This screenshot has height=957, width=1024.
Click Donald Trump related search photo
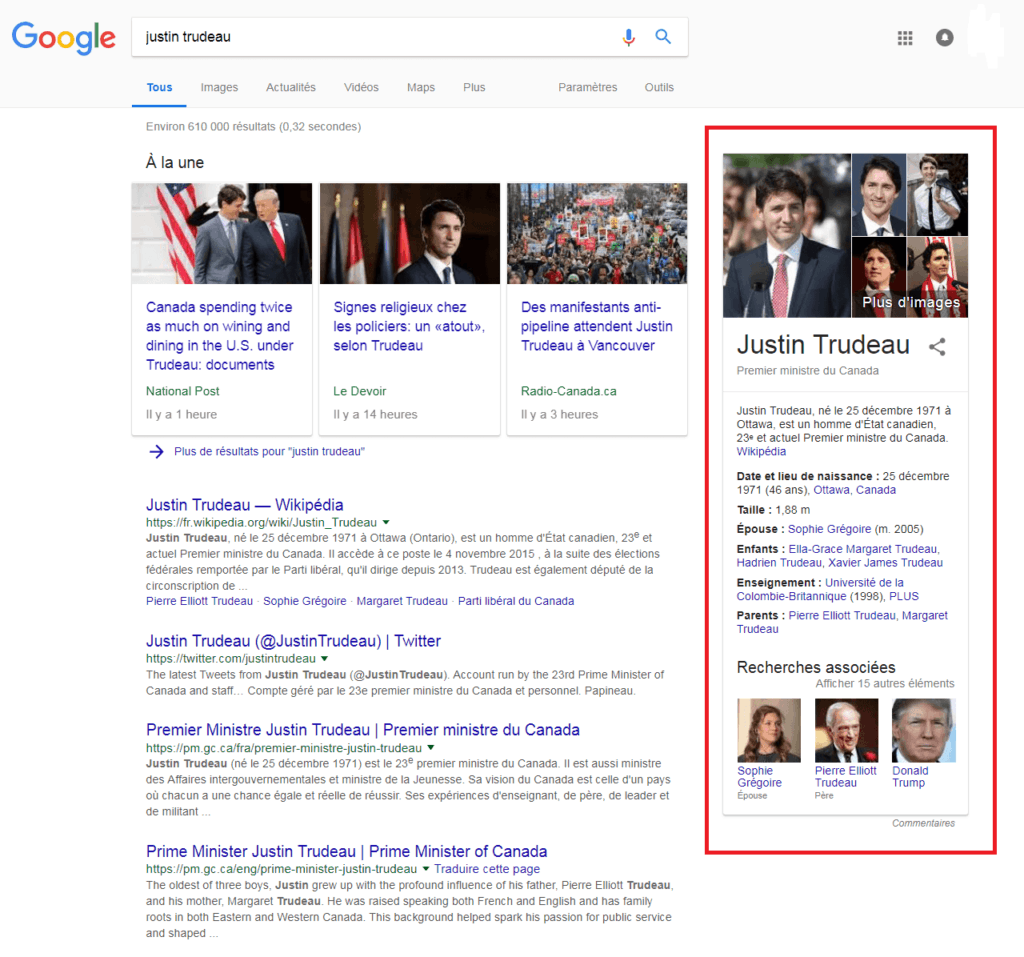click(x=923, y=730)
